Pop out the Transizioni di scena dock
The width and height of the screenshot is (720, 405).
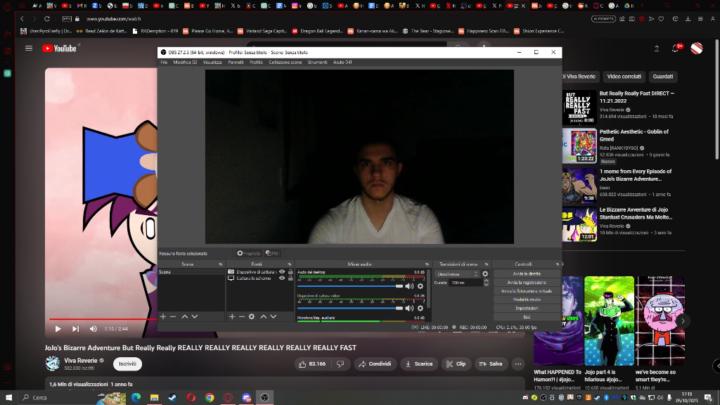pos(486,264)
